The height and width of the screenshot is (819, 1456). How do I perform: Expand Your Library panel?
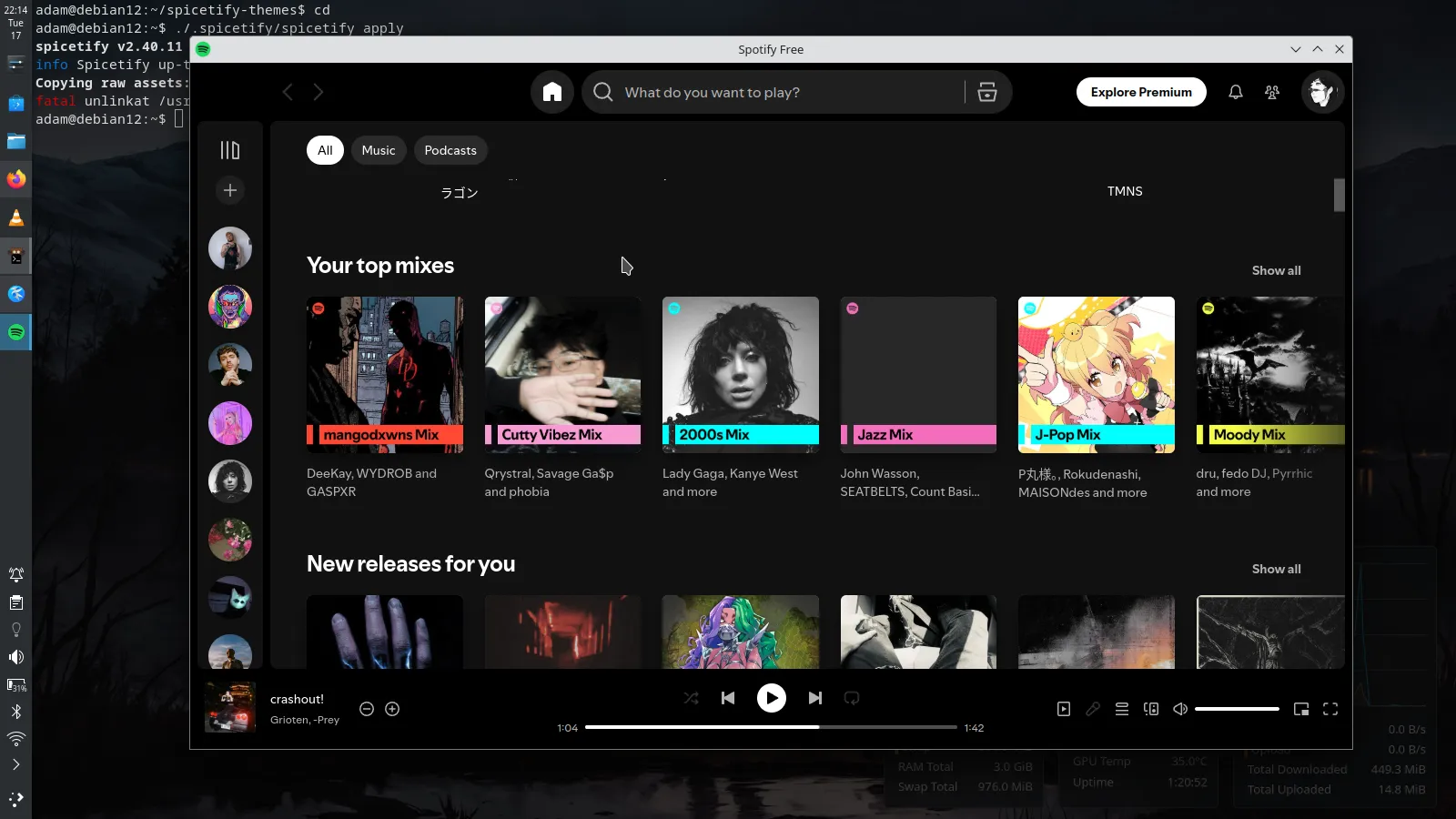pyautogui.click(x=230, y=150)
